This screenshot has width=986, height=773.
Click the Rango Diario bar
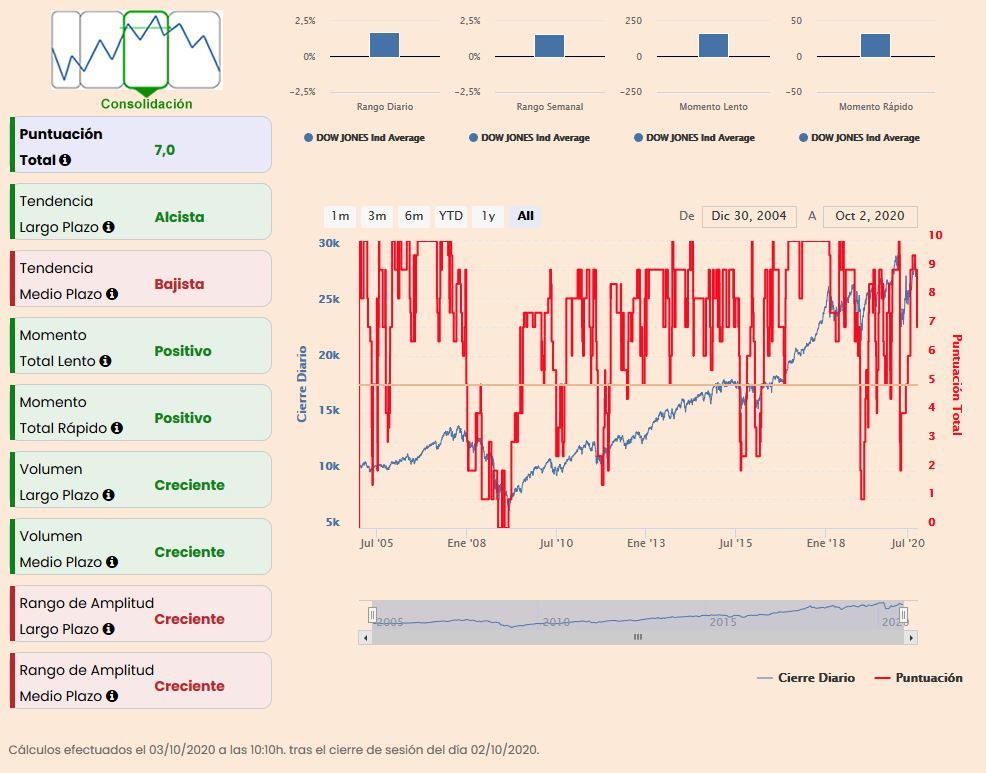tap(384, 45)
